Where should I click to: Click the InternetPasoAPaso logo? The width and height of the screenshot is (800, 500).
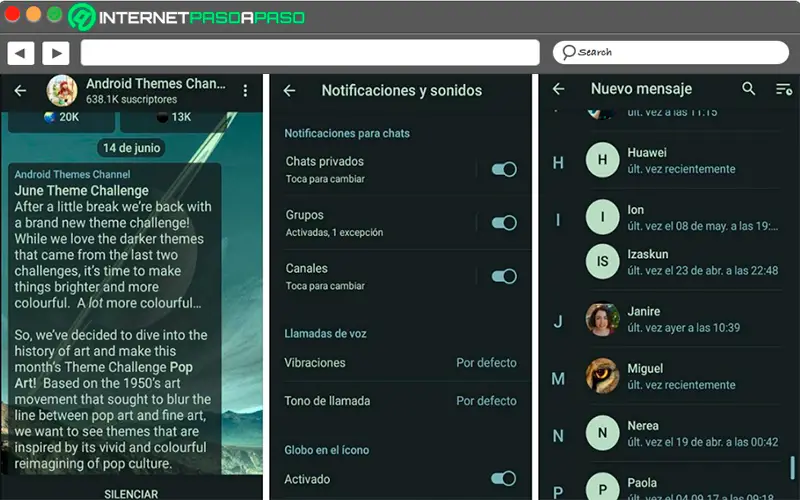187,17
